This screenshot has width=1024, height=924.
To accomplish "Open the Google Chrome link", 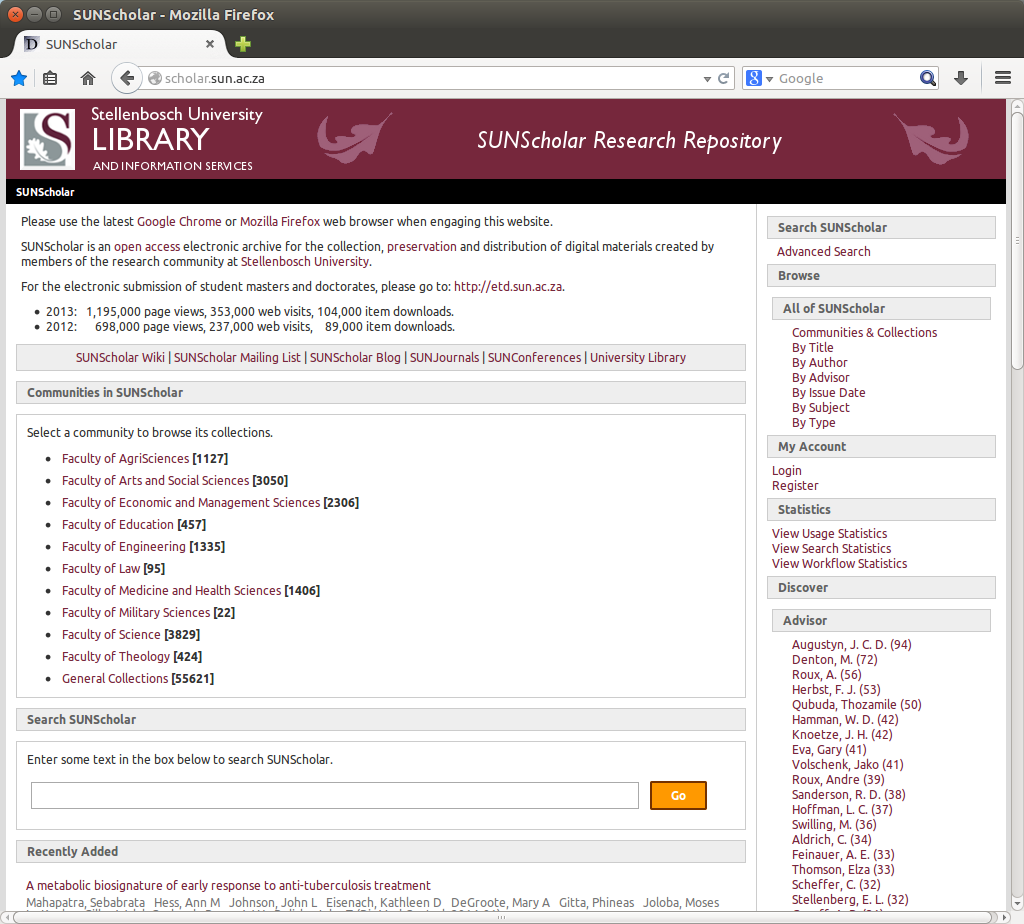I will pyautogui.click(x=179, y=221).
